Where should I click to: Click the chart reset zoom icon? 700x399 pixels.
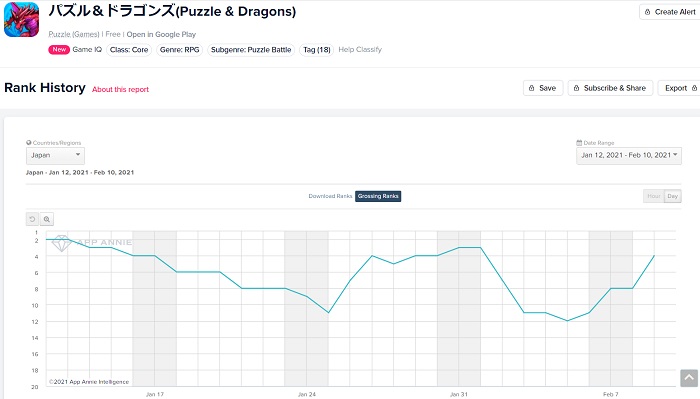click(x=32, y=219)
